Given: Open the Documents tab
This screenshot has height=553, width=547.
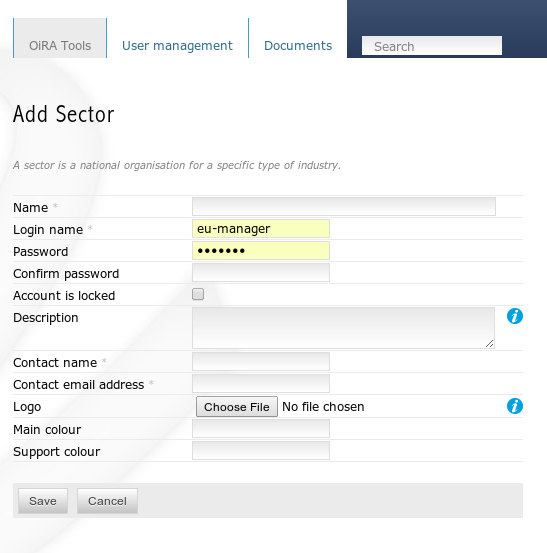Looking at the screenshot, I should pyautogui.click(x=298, y=45).
